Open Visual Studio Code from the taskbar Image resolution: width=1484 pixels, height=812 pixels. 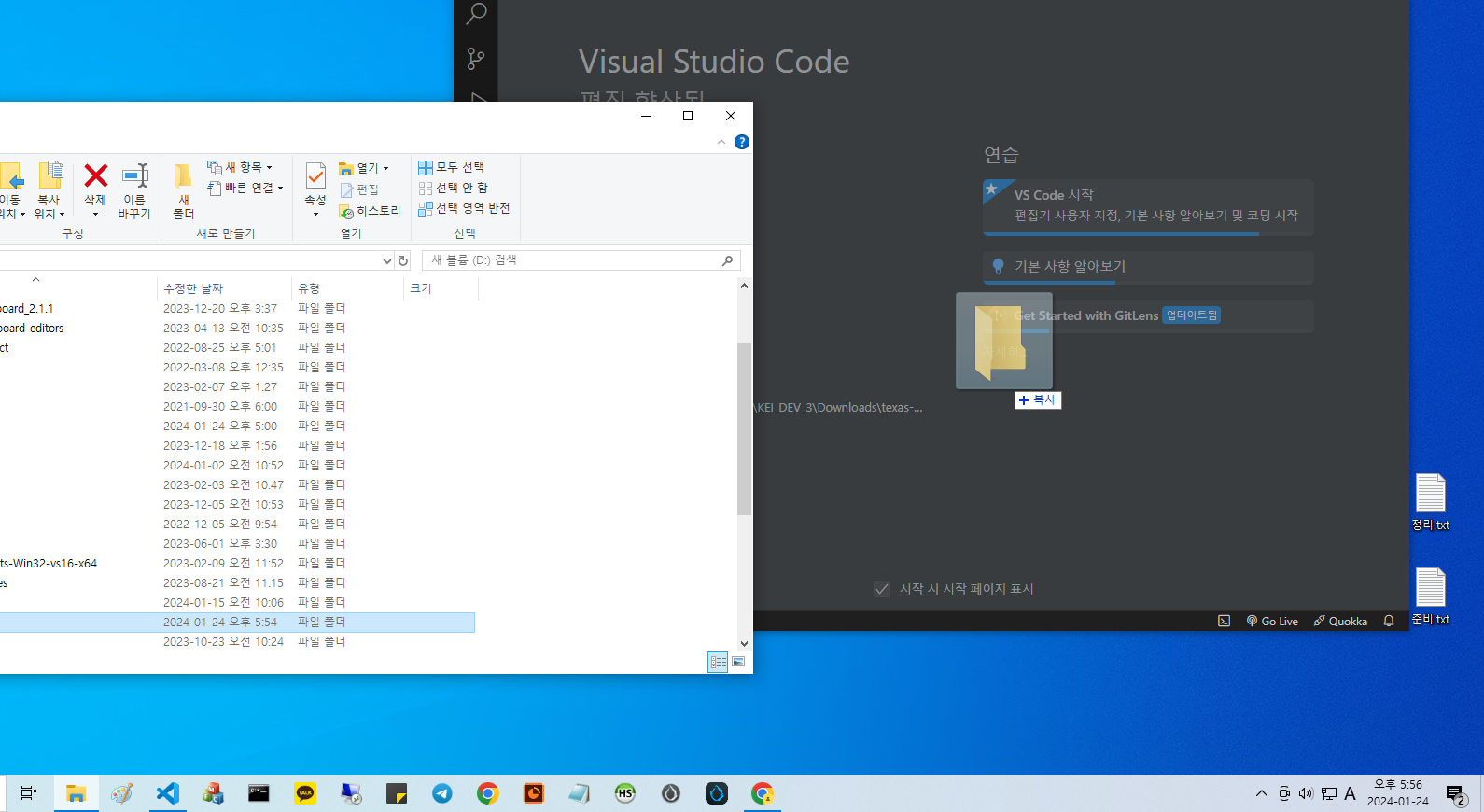click(x=167, y=793)
